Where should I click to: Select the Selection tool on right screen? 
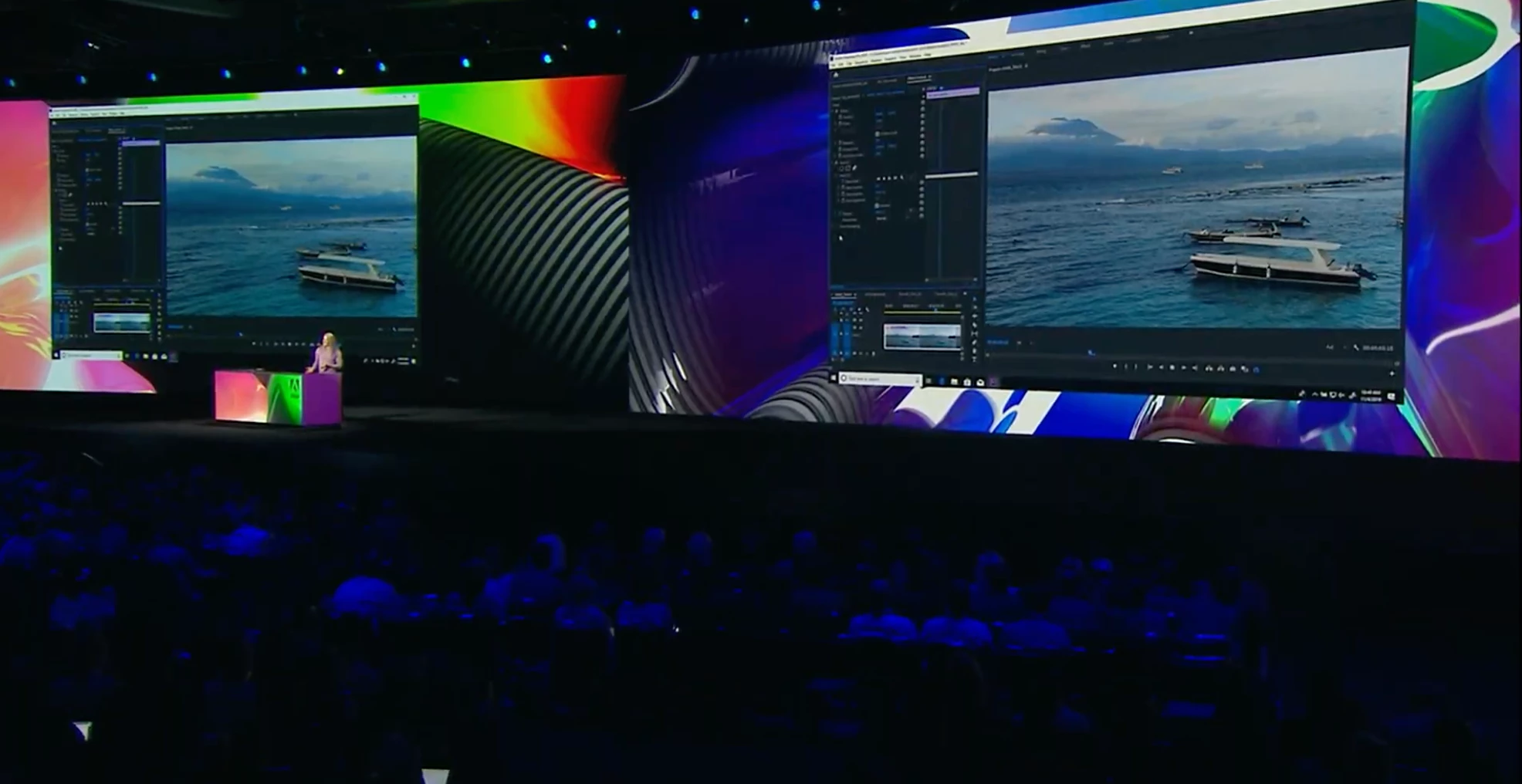[x=975, y=299]
